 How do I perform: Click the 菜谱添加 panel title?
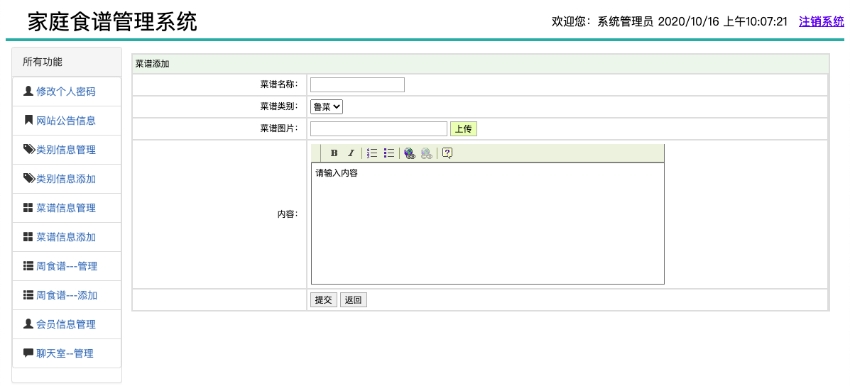coord(152,63)
